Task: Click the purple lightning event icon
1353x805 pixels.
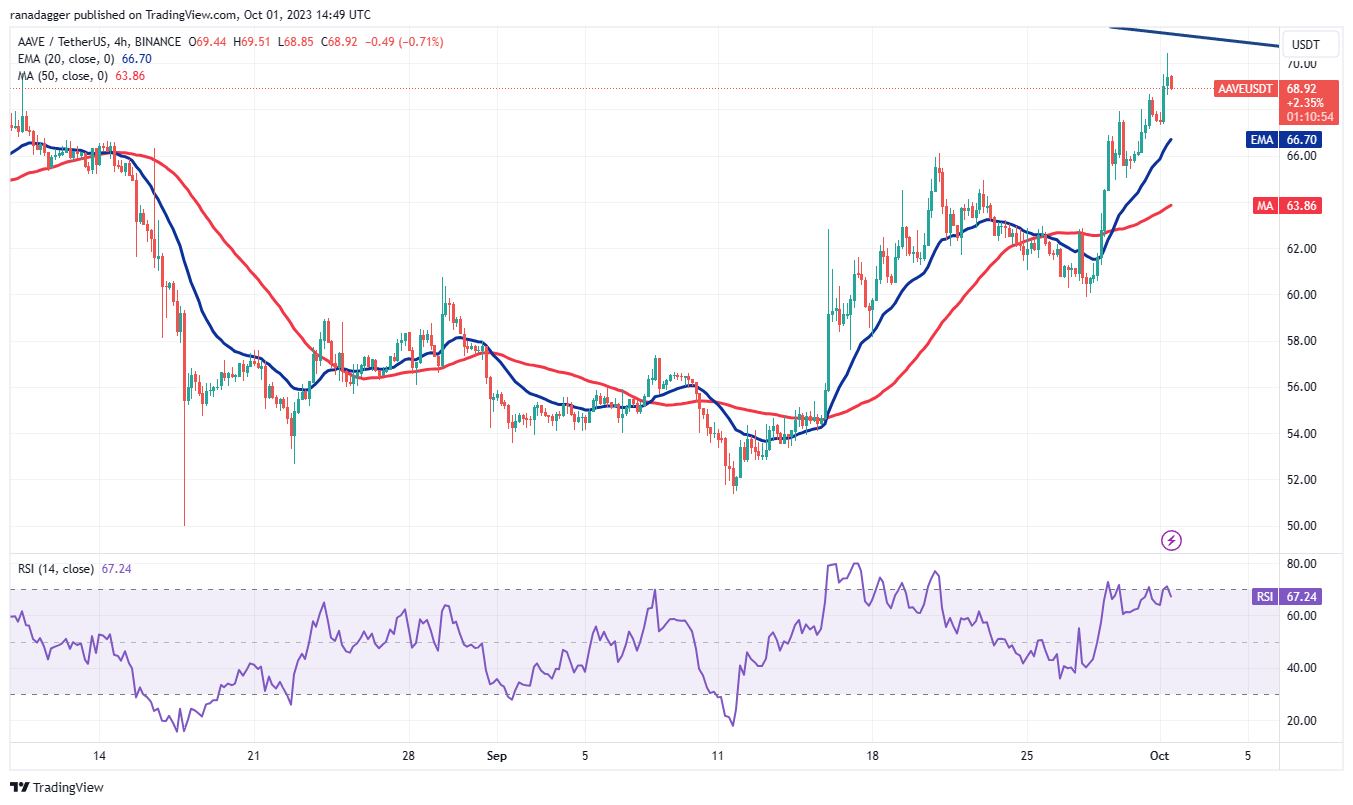Action: point(1172,541)
